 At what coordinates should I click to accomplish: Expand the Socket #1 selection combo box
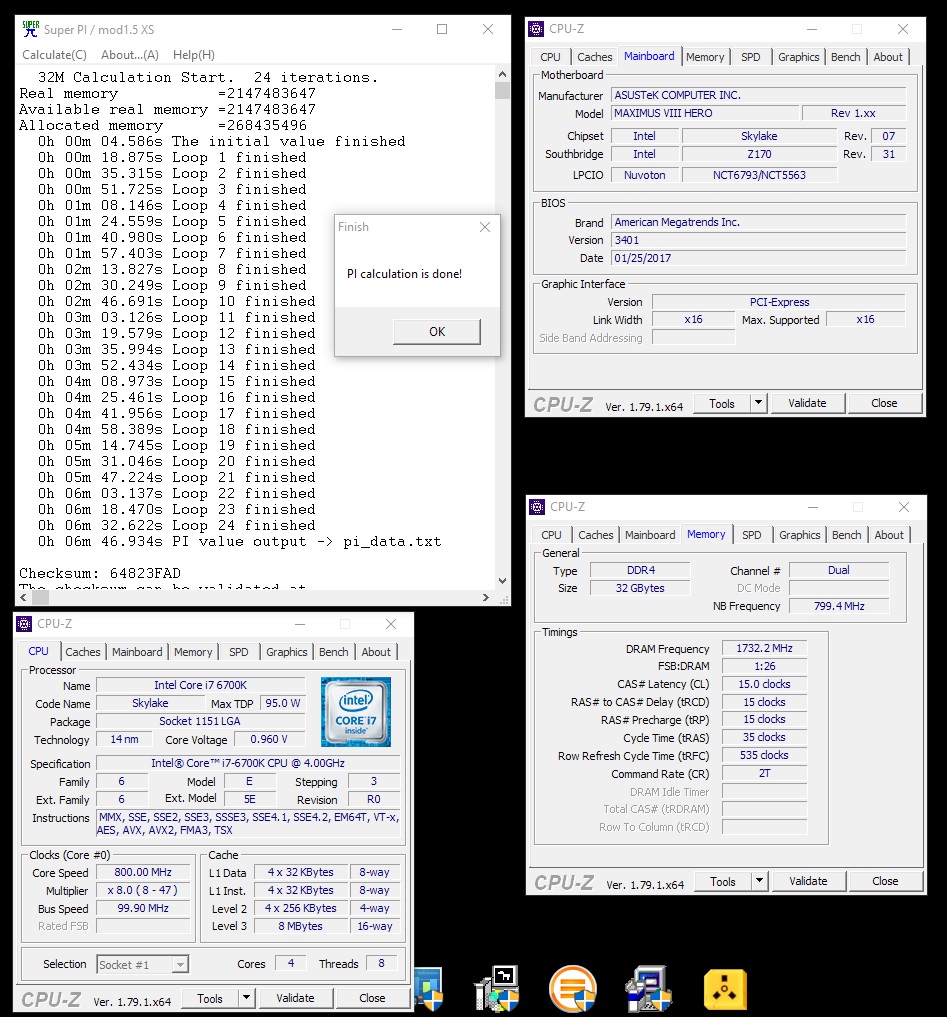[180, 964]
